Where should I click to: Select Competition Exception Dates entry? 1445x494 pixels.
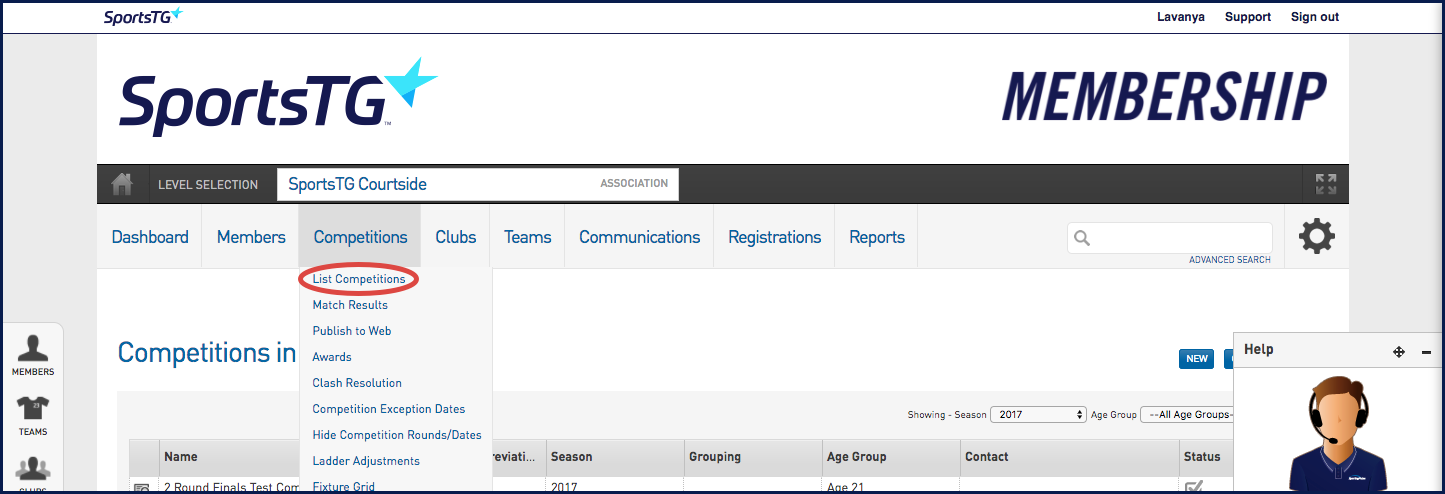click(389, 409)
